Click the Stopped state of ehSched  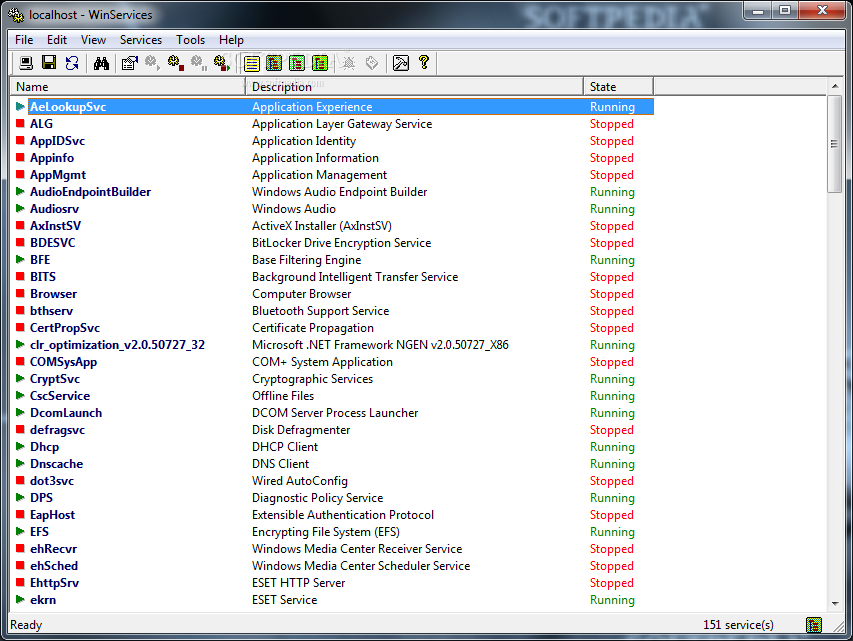pos(611,566)
